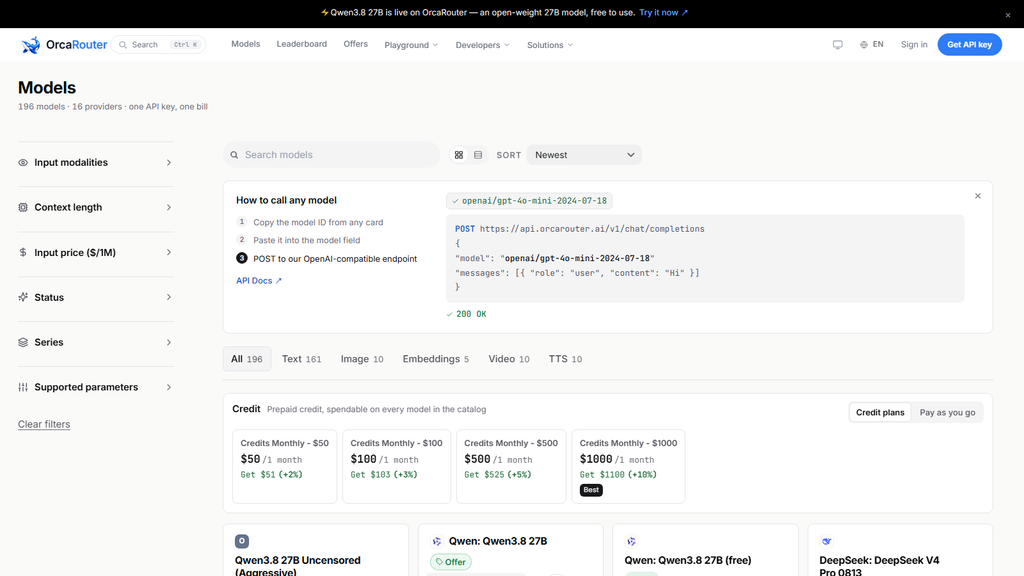The image size is (1024, 576).
Task: Click the lightning bolt icon in the announcement banner
Action: [325, 12]
